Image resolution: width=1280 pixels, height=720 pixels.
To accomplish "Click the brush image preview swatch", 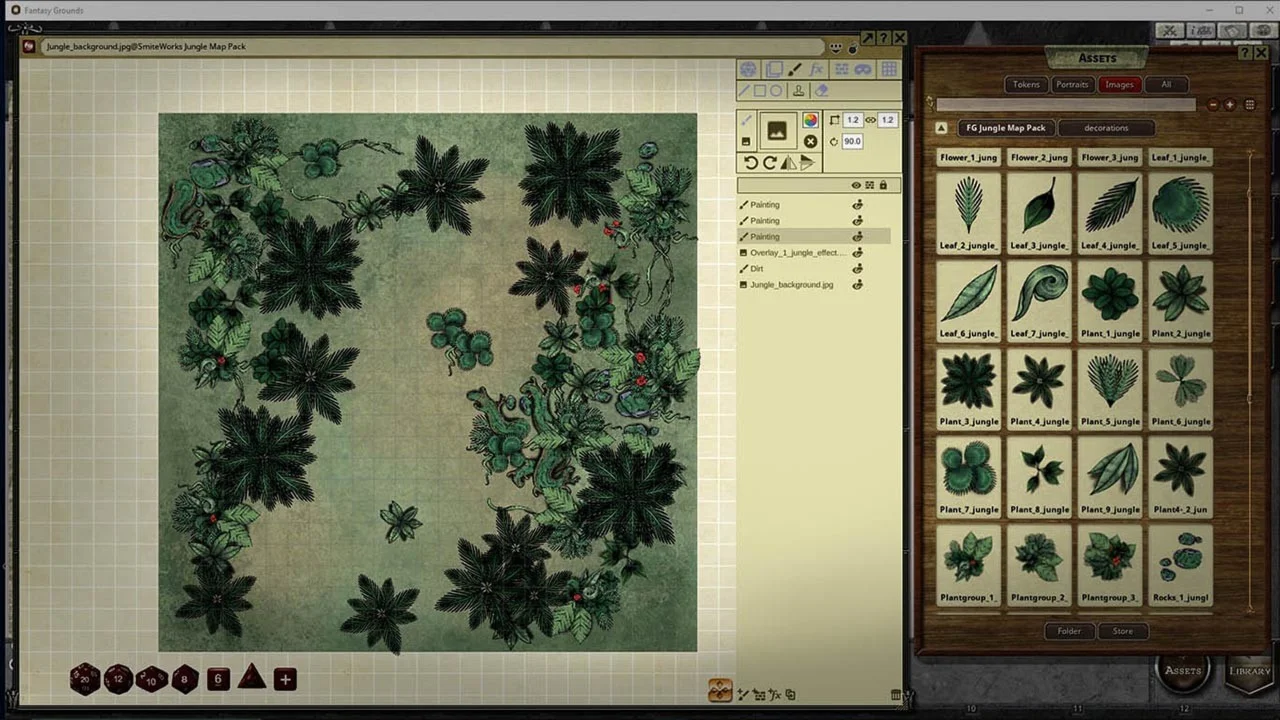I will (x=776, y=130).
